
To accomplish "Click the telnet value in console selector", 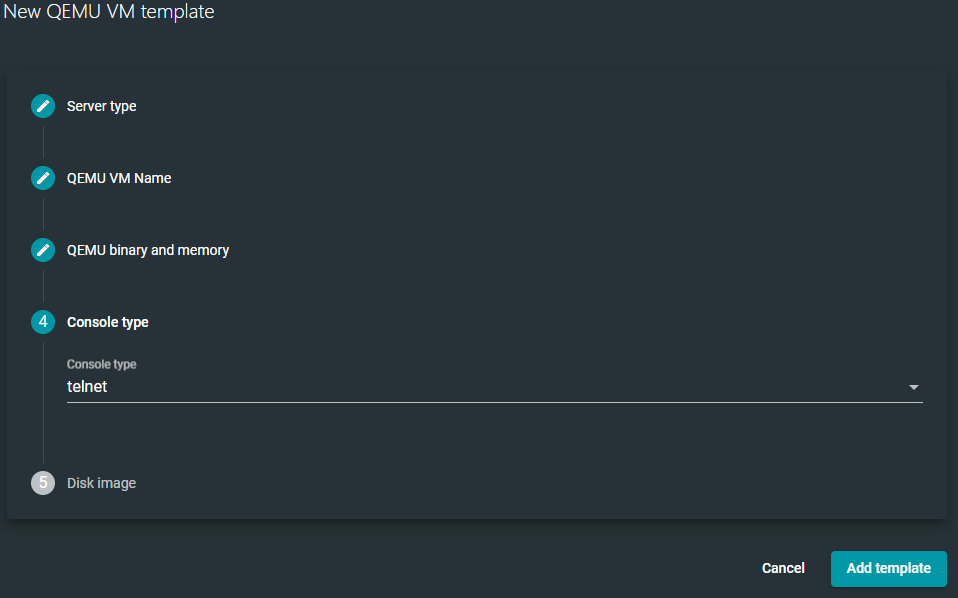I will 87,387.
